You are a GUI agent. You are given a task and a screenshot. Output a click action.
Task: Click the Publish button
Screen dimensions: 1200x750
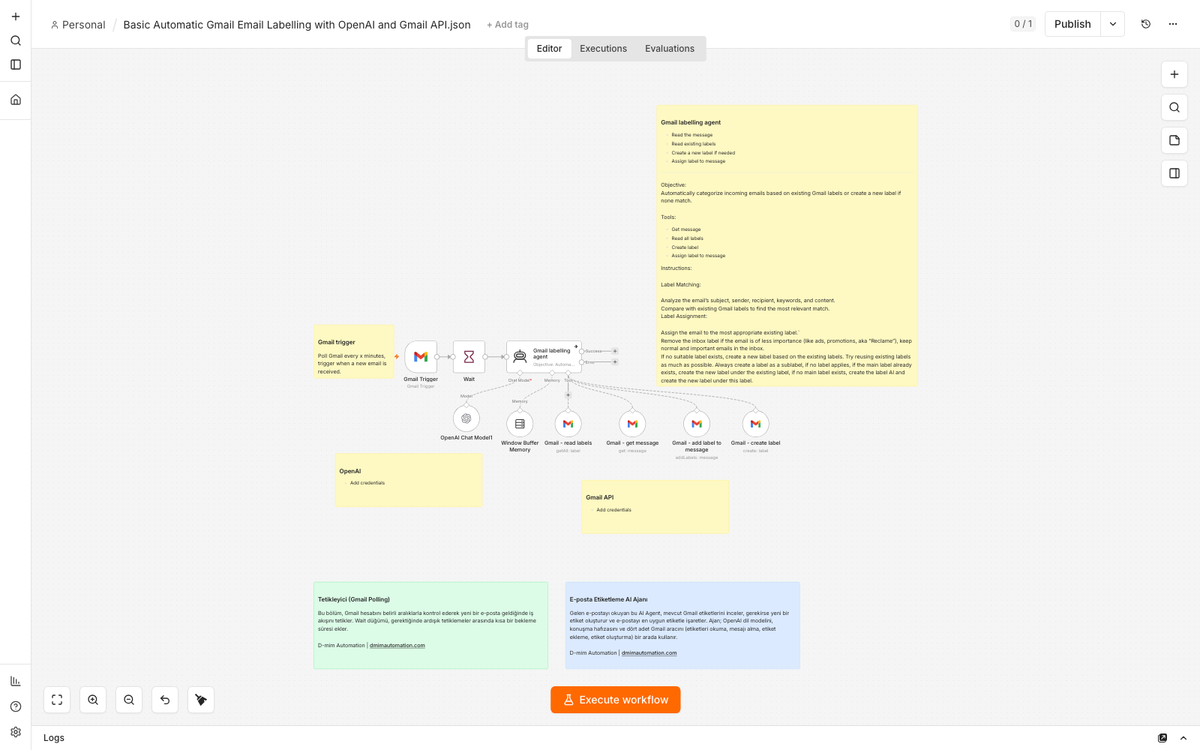click(x=1073, y=24)
